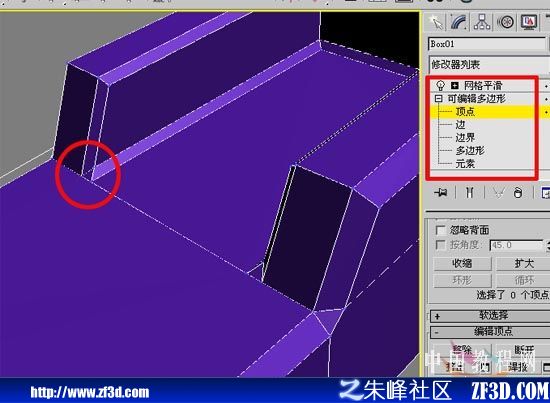Collapse the 可编辑多边形 tree node
The image size is (550, 403).
click(x=438, y=99)
